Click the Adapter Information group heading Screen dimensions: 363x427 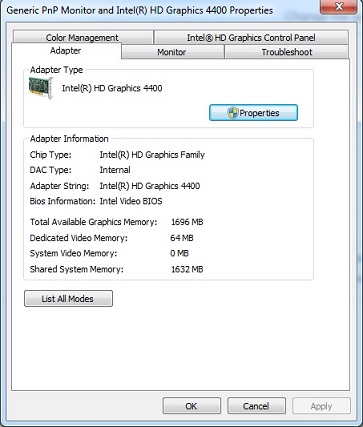point(69,139)
